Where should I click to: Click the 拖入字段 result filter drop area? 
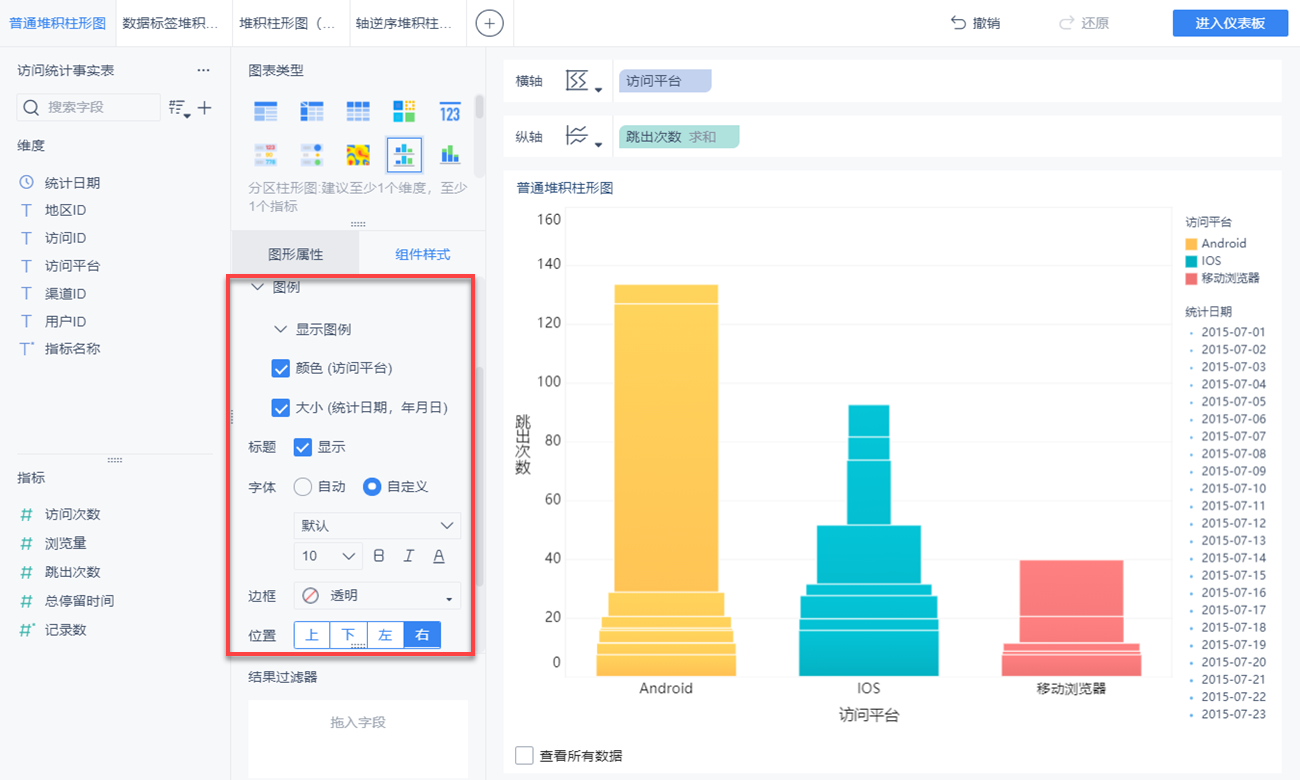coord(358,738)
